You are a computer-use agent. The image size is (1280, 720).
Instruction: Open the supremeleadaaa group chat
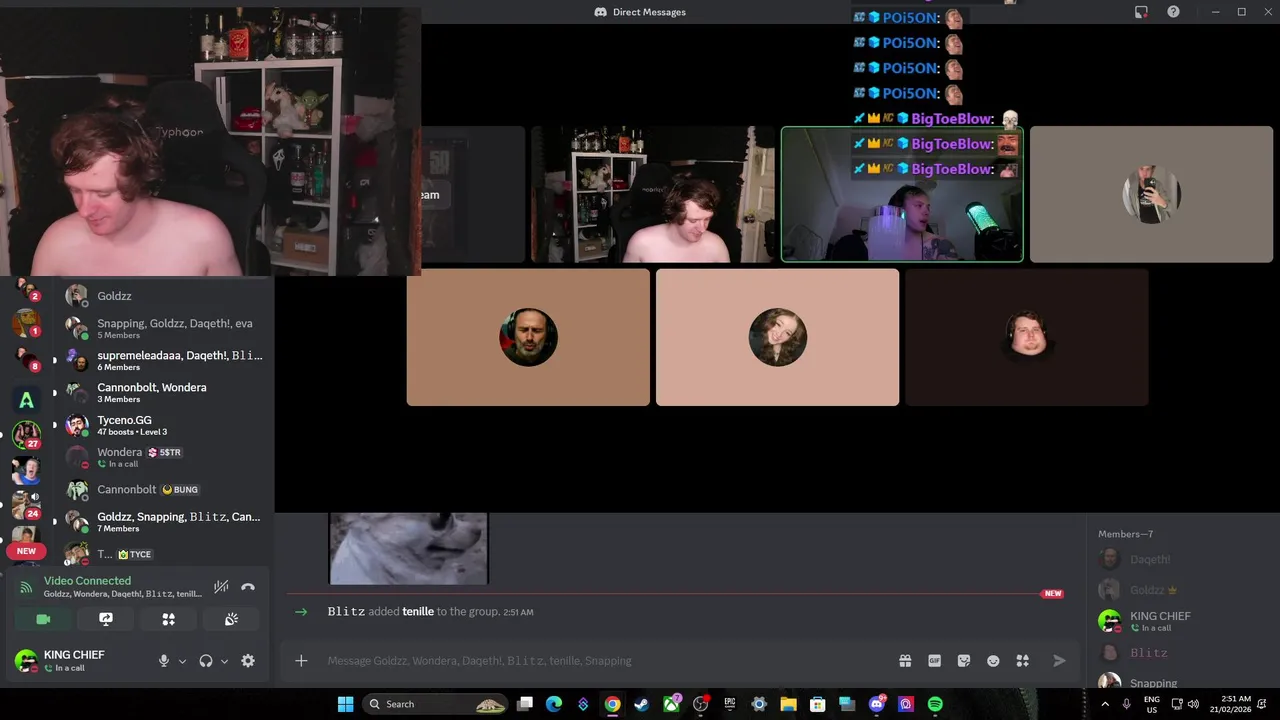[165, 360]
